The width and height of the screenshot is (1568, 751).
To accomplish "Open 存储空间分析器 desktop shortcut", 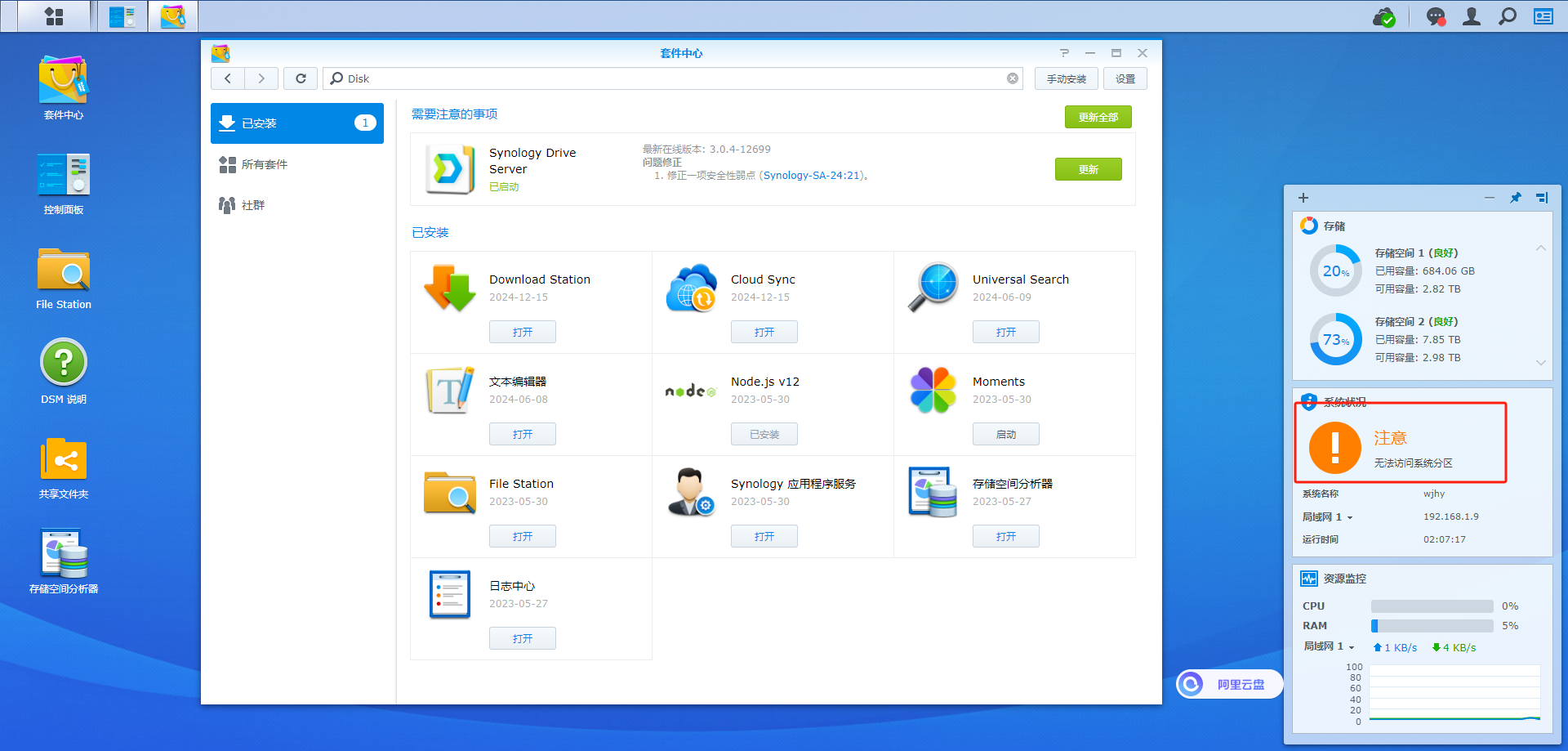I will tap(64, 562).
